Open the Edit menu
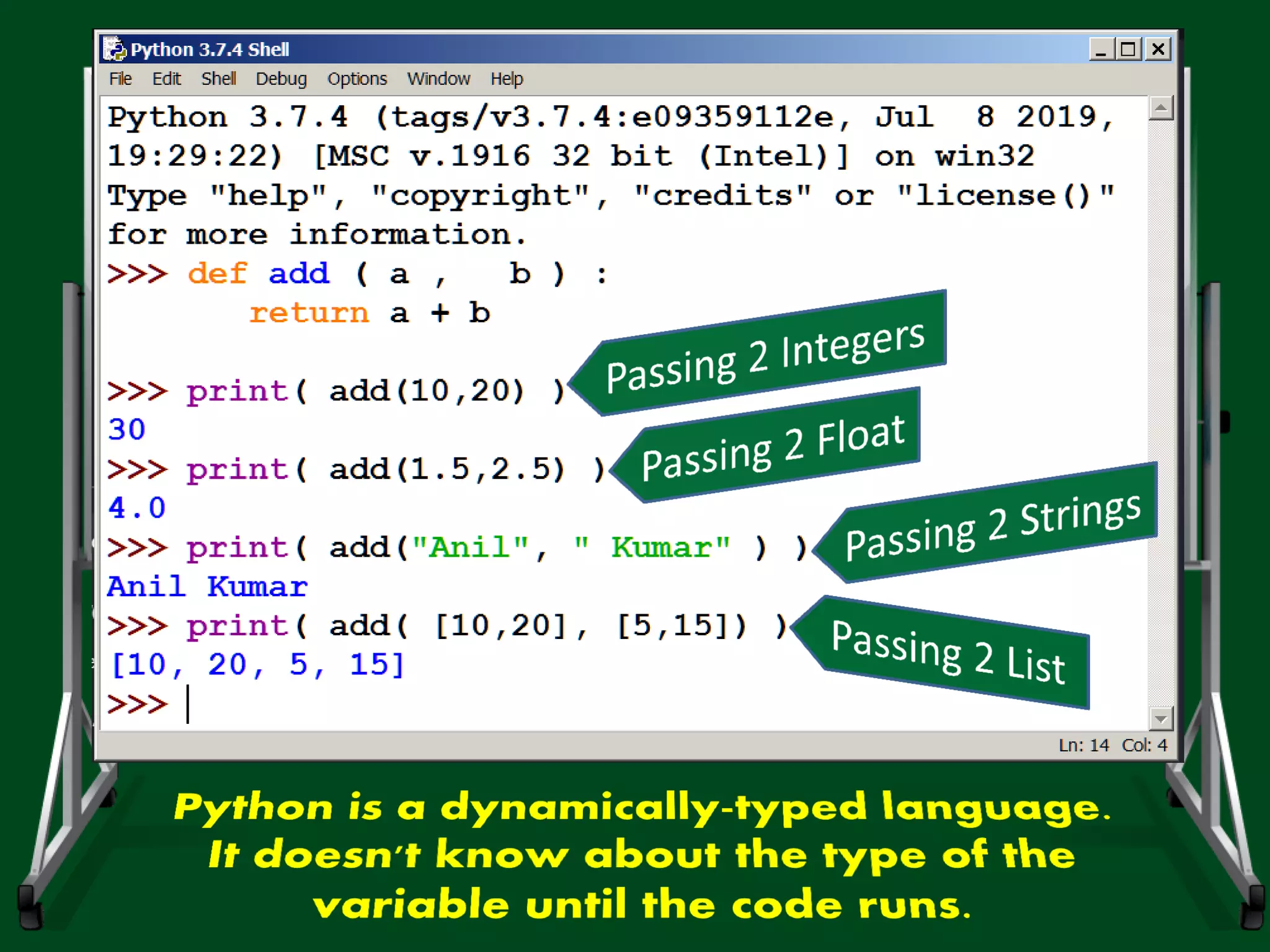Screen dimensions: 1270x952 [166, 79]
